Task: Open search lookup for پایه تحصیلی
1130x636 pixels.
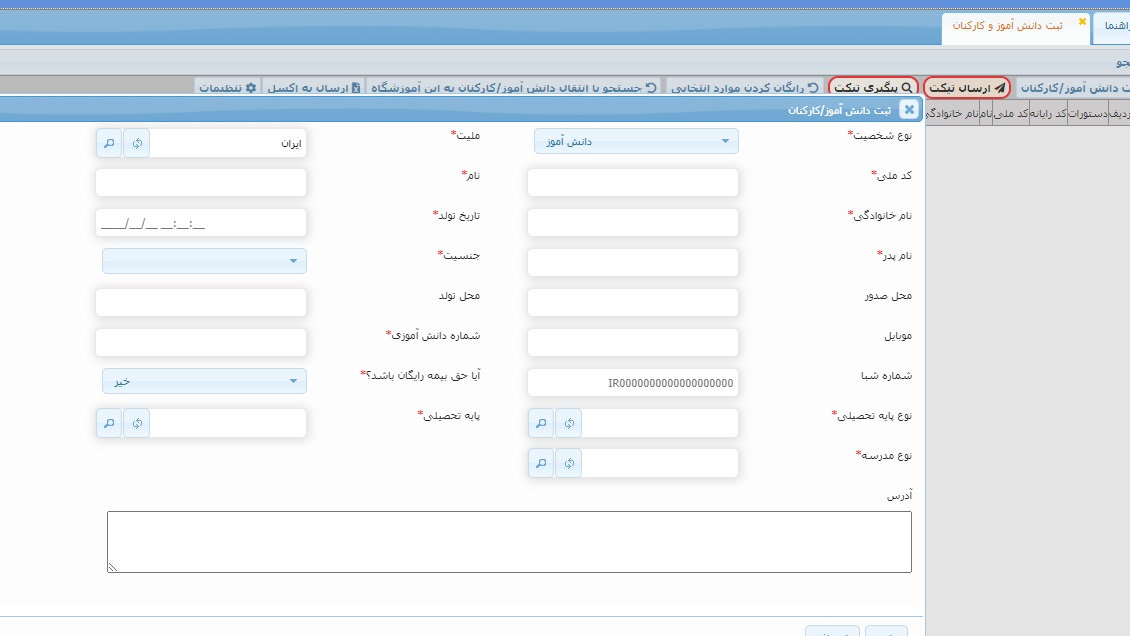Action: click(x=109, y=423)
